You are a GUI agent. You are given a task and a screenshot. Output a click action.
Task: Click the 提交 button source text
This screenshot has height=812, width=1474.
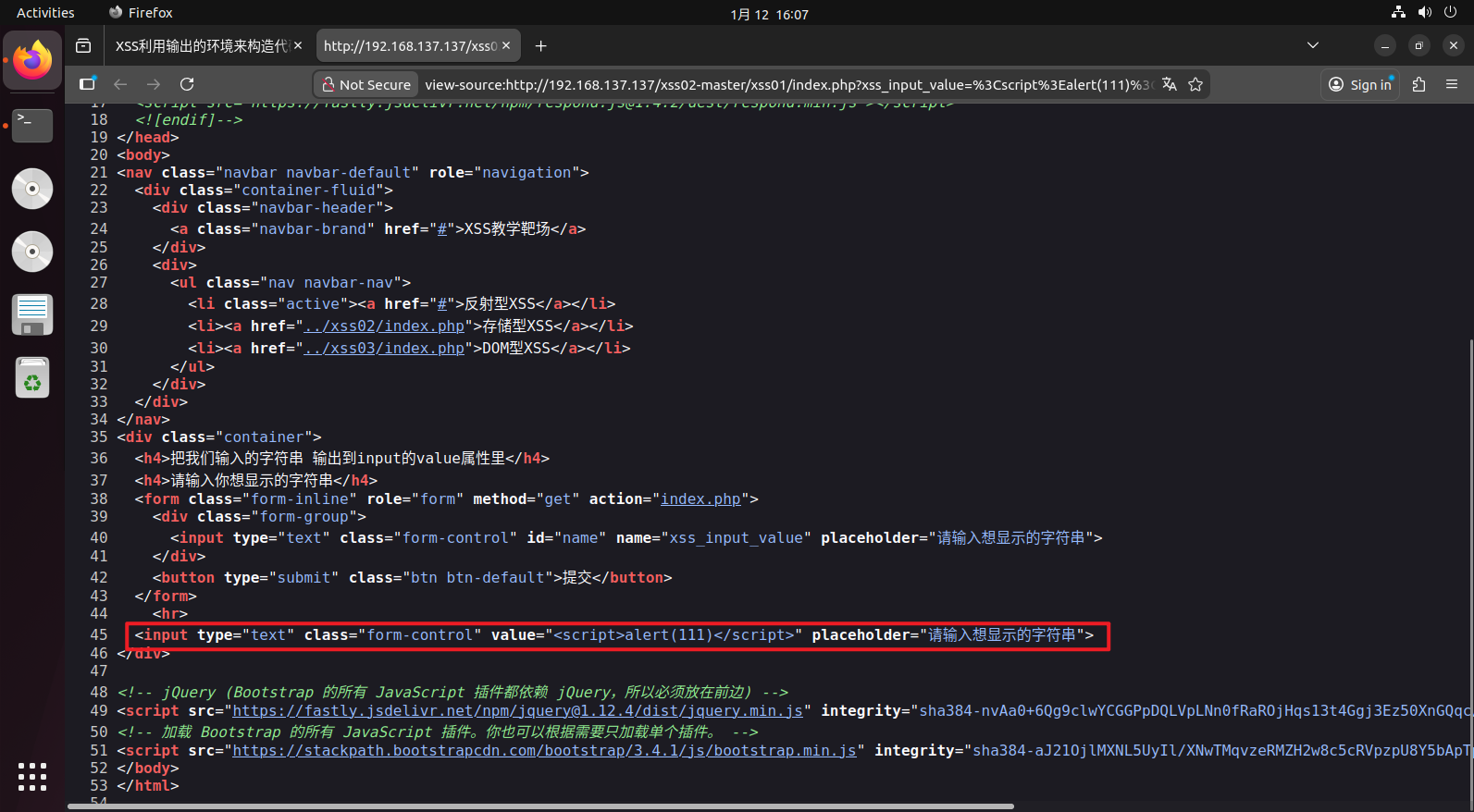click(577, 577)
